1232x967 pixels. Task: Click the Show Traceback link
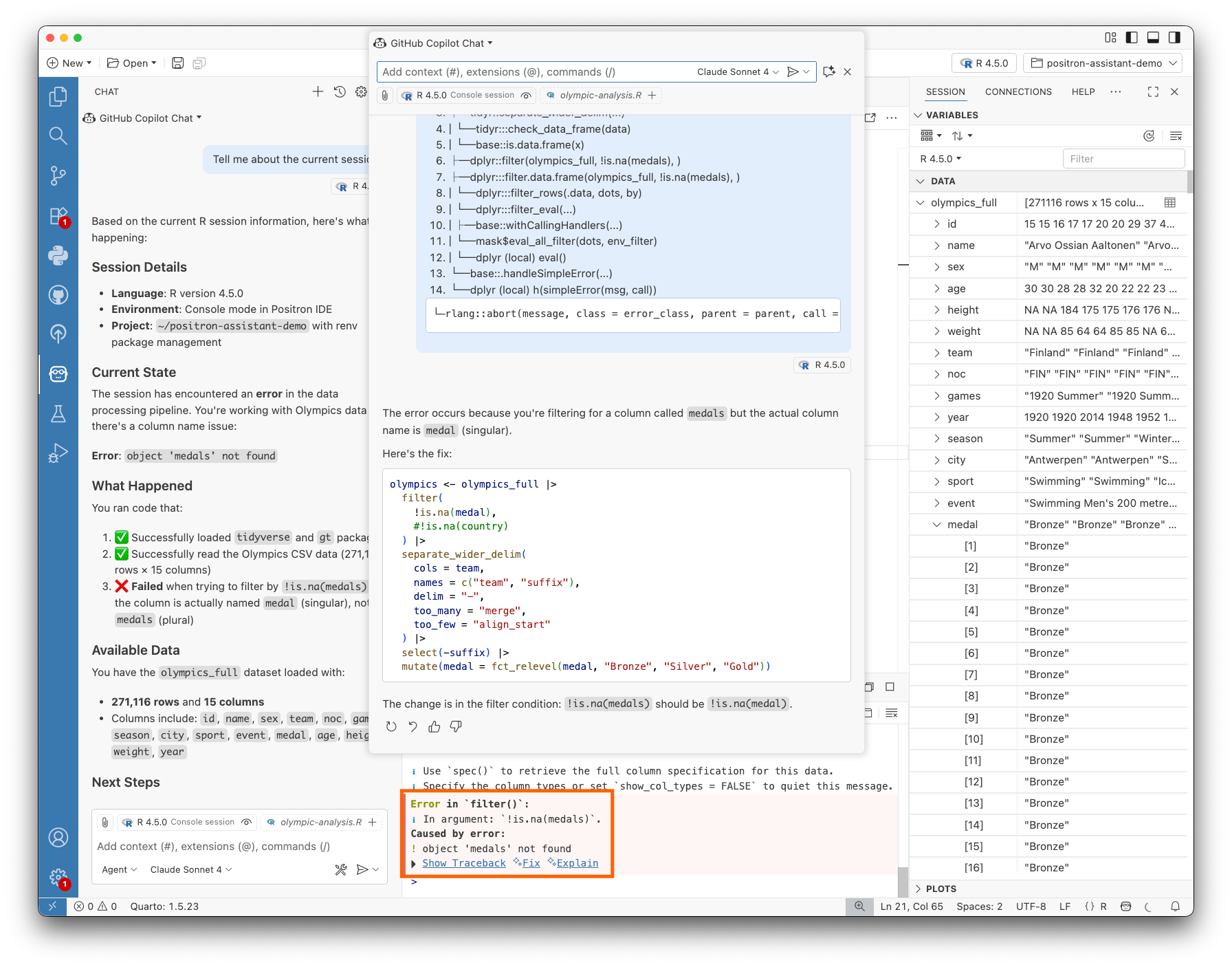[463, 863]
